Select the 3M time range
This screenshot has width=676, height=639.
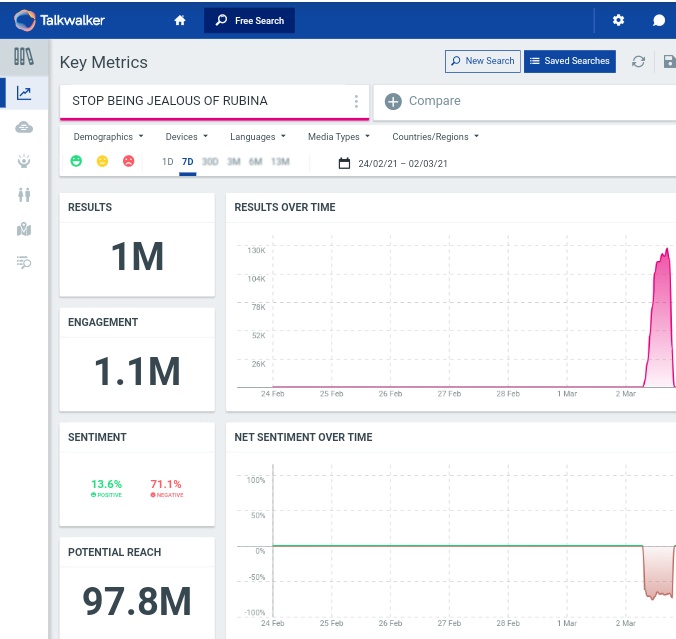point(234,162)
